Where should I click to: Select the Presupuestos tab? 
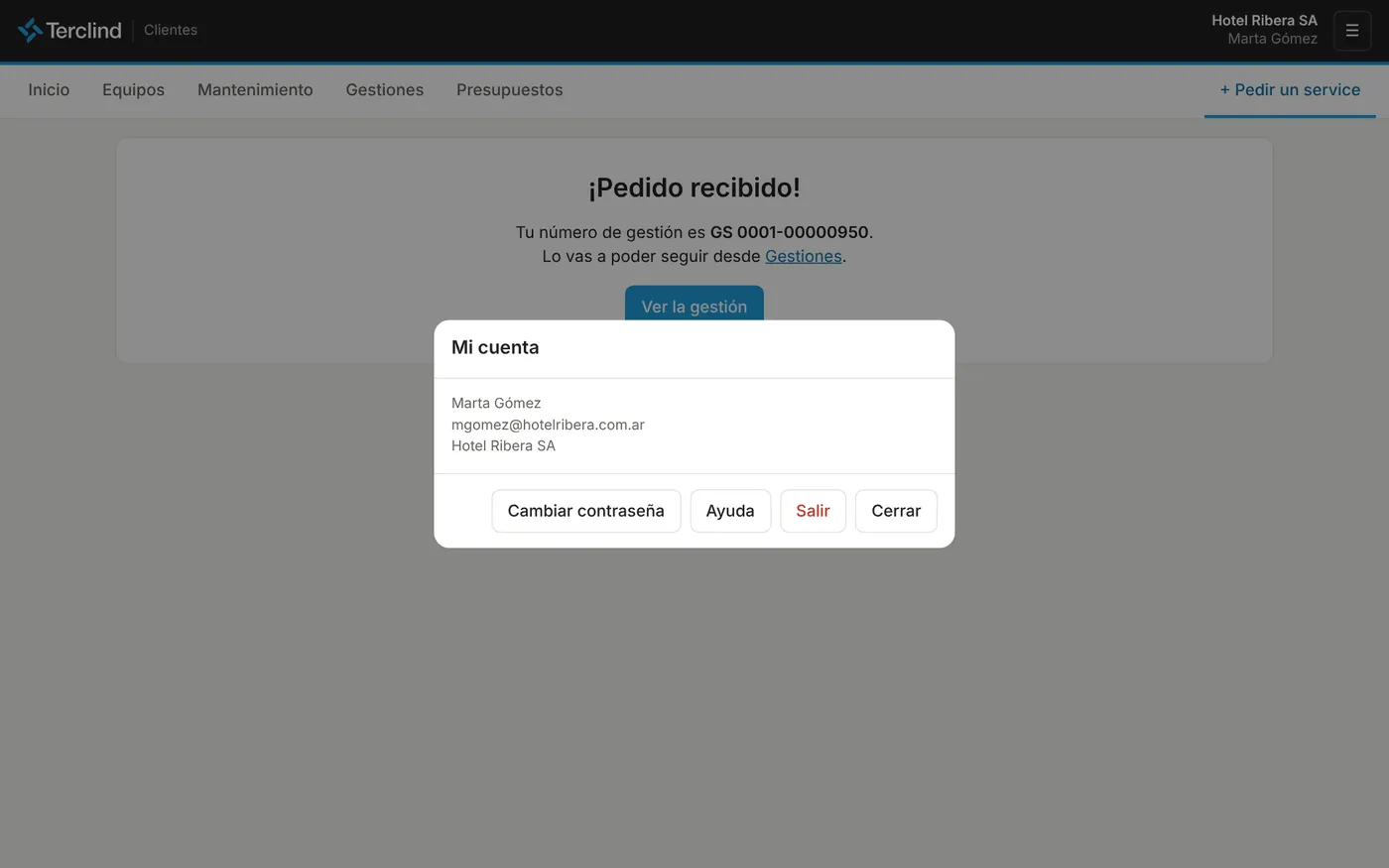[510, 90]
